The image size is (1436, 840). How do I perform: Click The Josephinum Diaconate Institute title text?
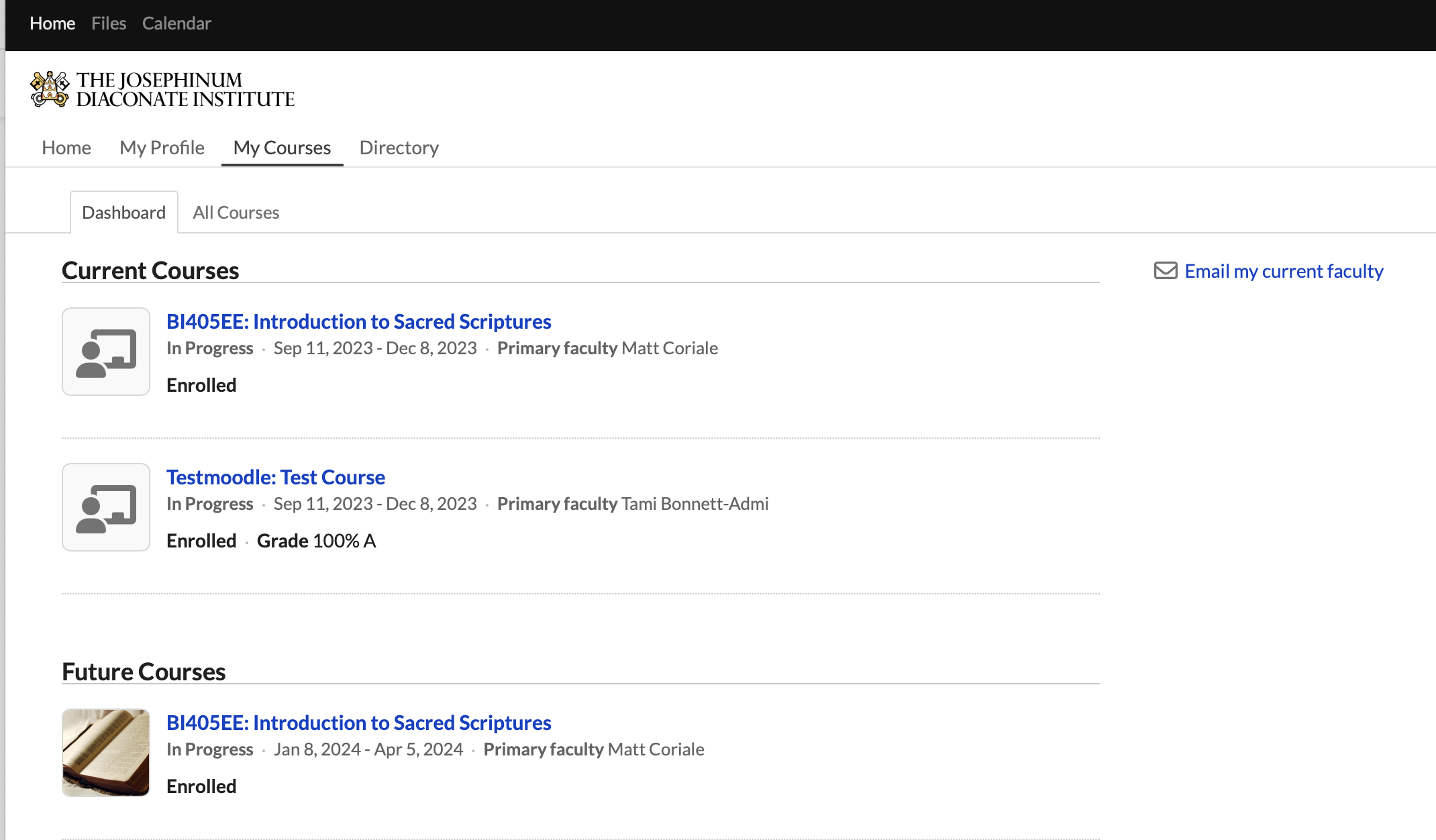pos(185,90)
